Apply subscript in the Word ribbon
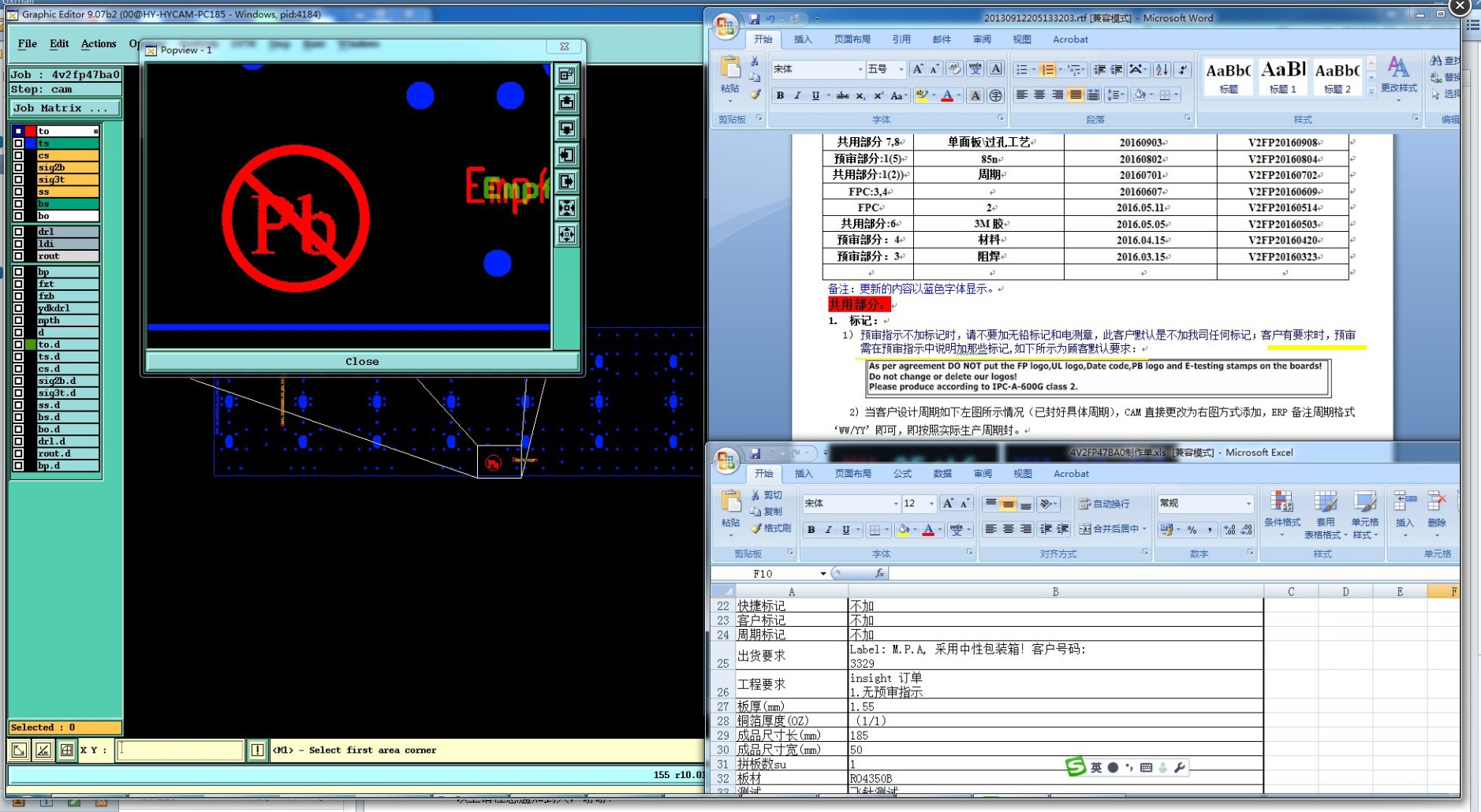The height and width of the screenshot is (812, 1481). 860,95
